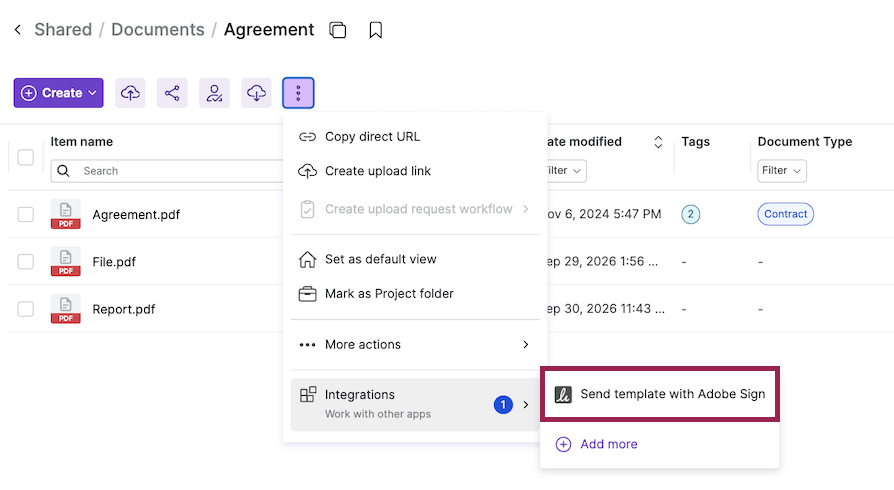The image size is (894, 490).
Task: Click the Contract document type tag
Action: pos(785,214)
